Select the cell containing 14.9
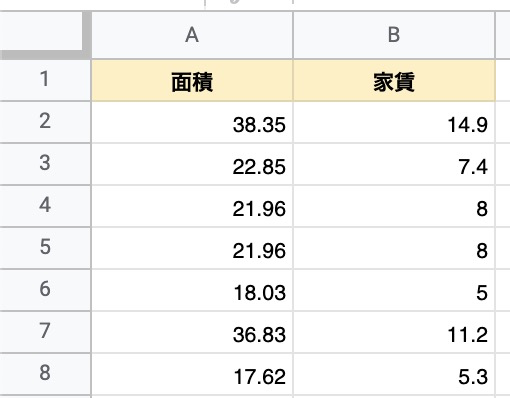 [x=394, y=122]
